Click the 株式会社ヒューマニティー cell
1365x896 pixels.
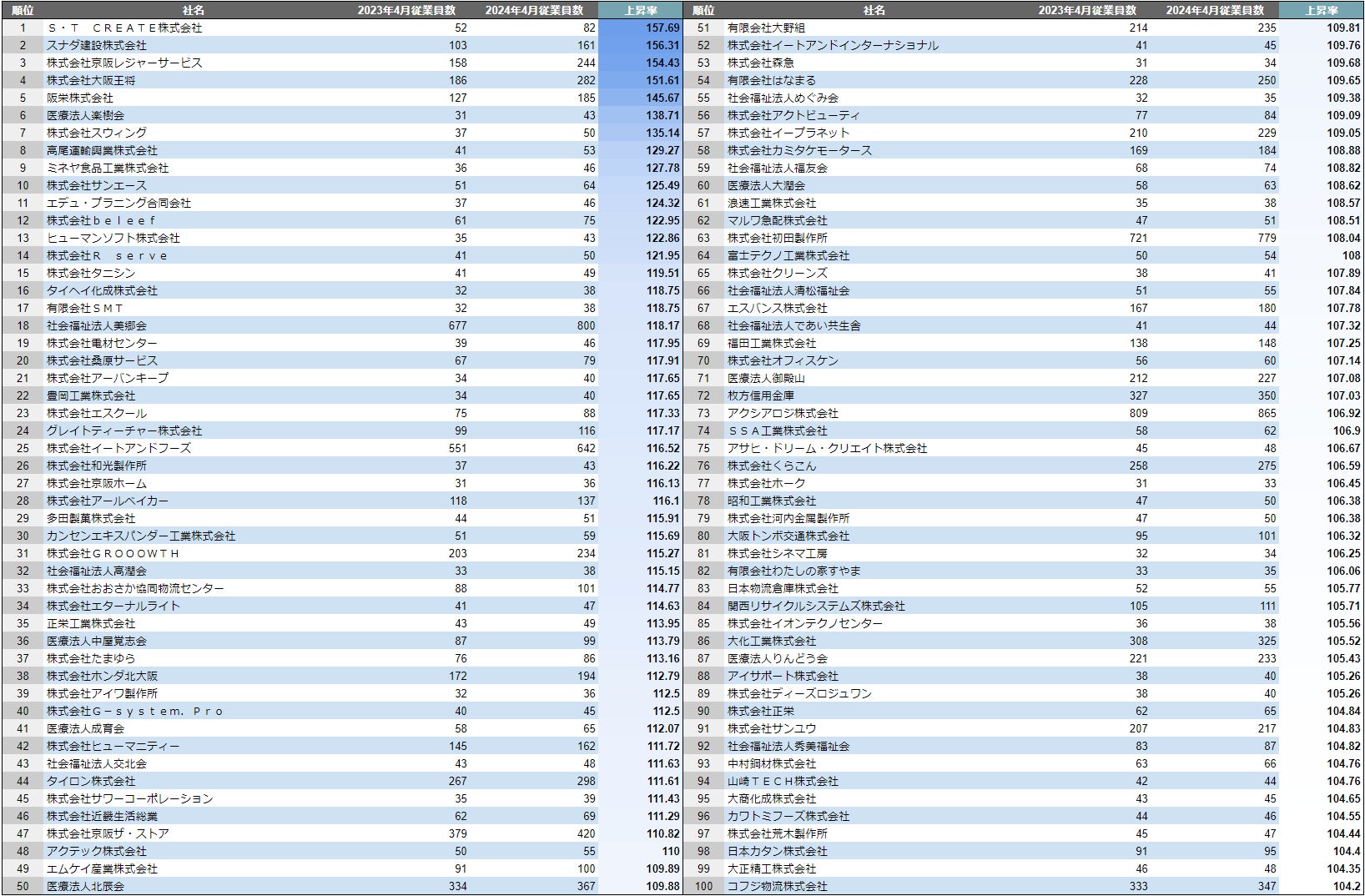click(x=113, y=746)
